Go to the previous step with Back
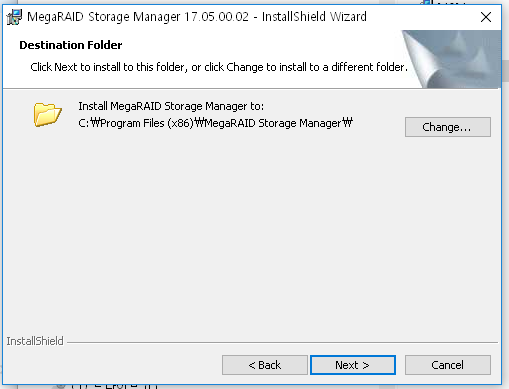The height and width of the screenshot is (389, 509). [265, 365]
